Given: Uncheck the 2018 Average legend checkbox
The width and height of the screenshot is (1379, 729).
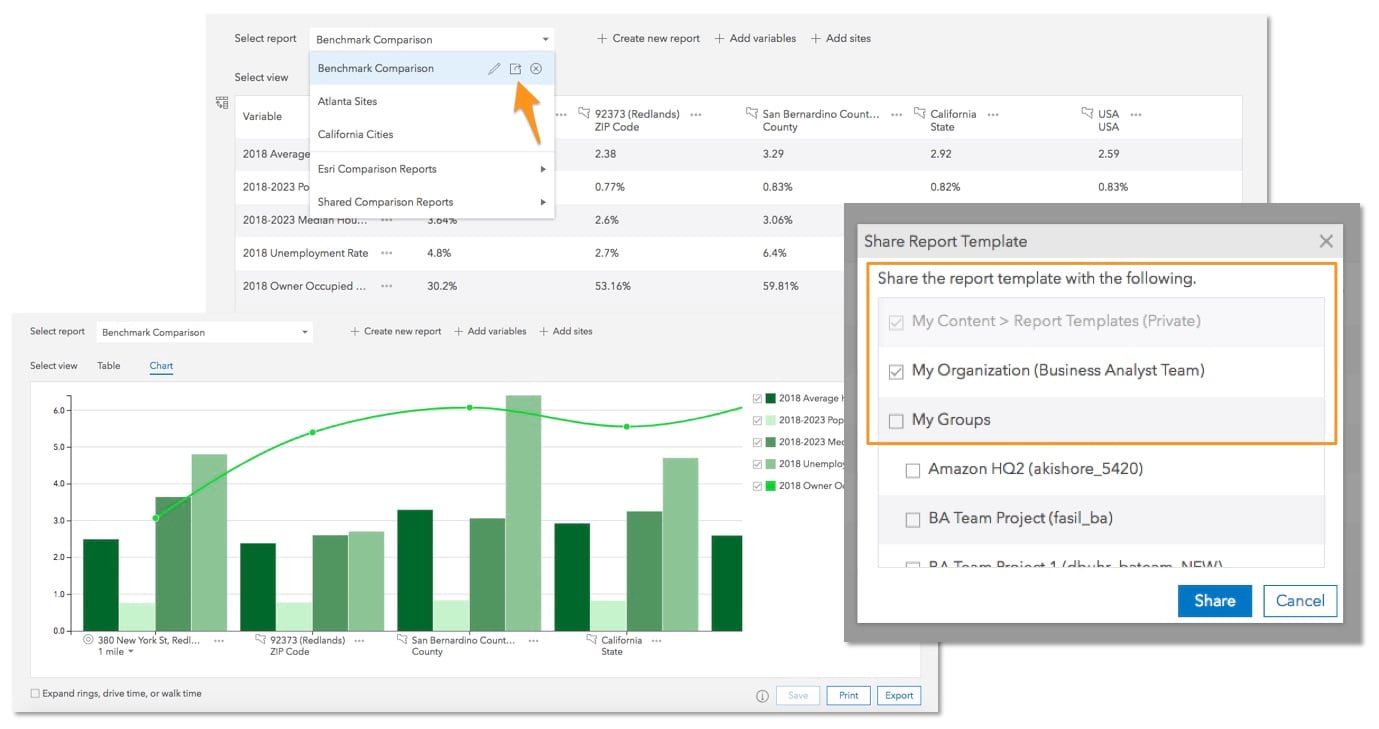Looking at the screenshot, I should coord(756,399).
